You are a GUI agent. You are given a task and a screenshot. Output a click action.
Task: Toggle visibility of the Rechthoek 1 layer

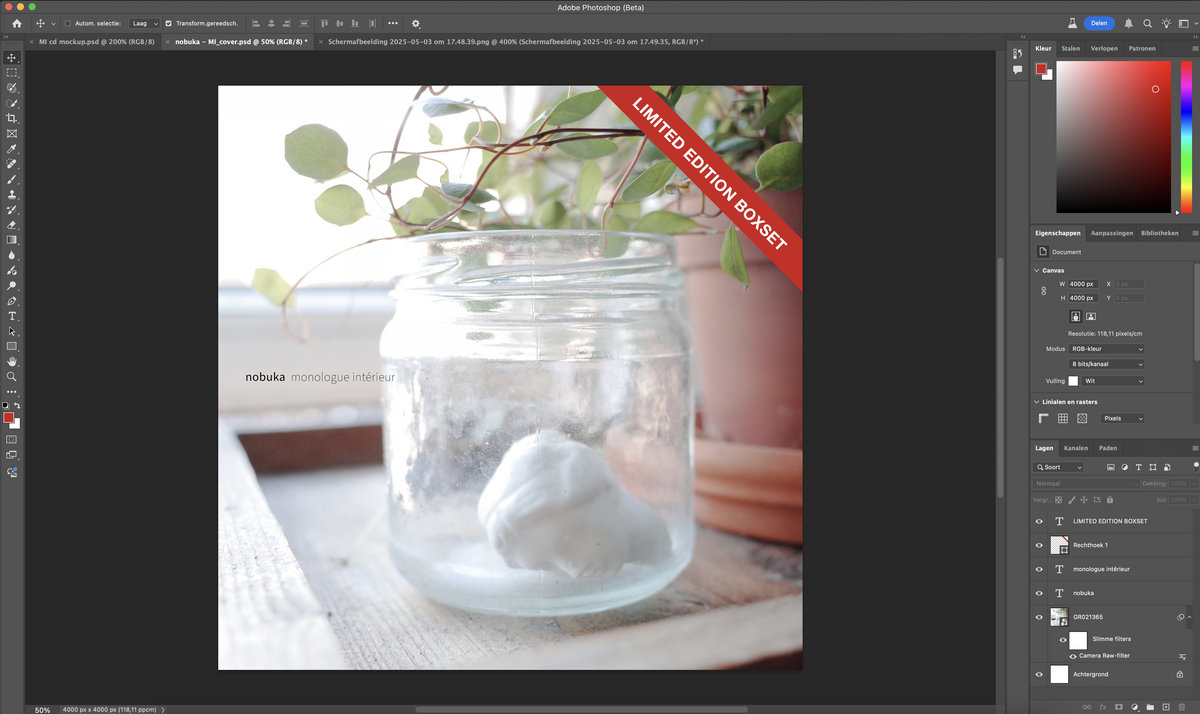point(1039,545)
